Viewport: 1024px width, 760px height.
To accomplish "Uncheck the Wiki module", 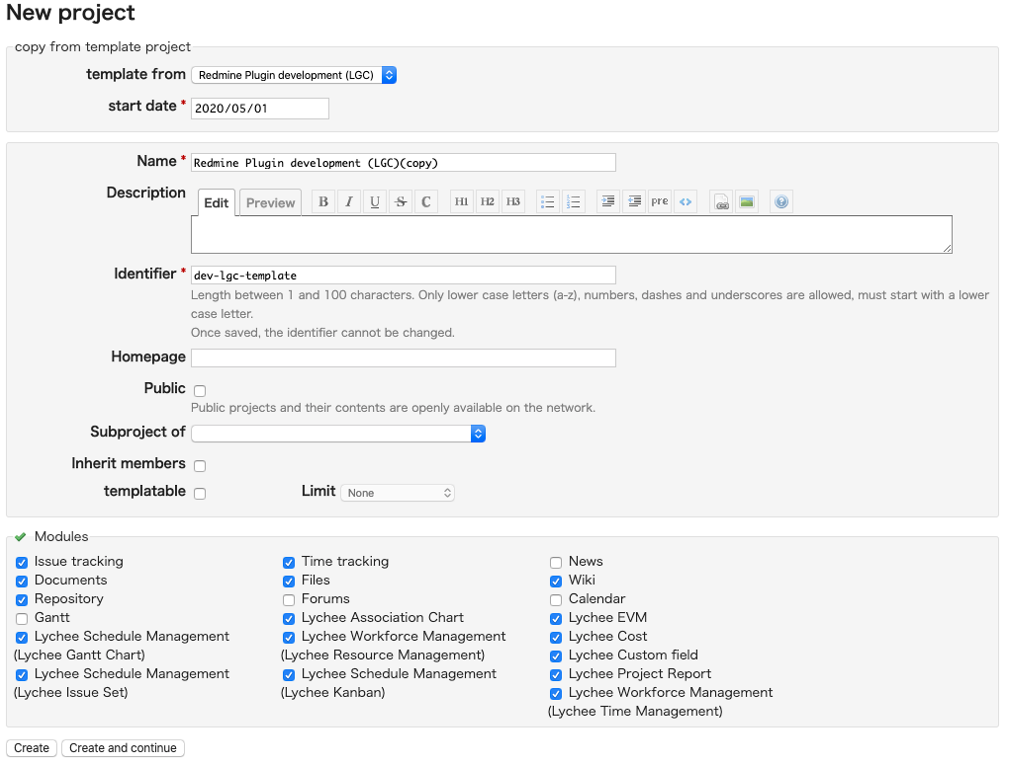I will [556, 581].
